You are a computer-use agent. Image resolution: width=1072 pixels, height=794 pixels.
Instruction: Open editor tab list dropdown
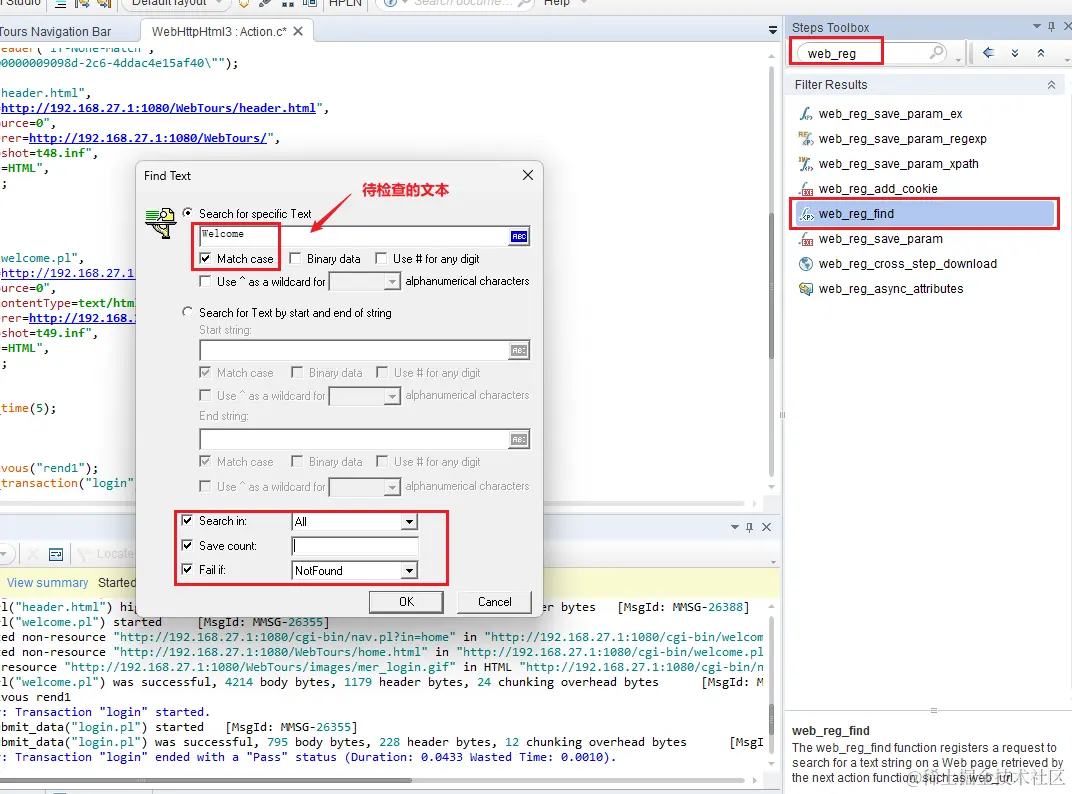coord(773,30)
